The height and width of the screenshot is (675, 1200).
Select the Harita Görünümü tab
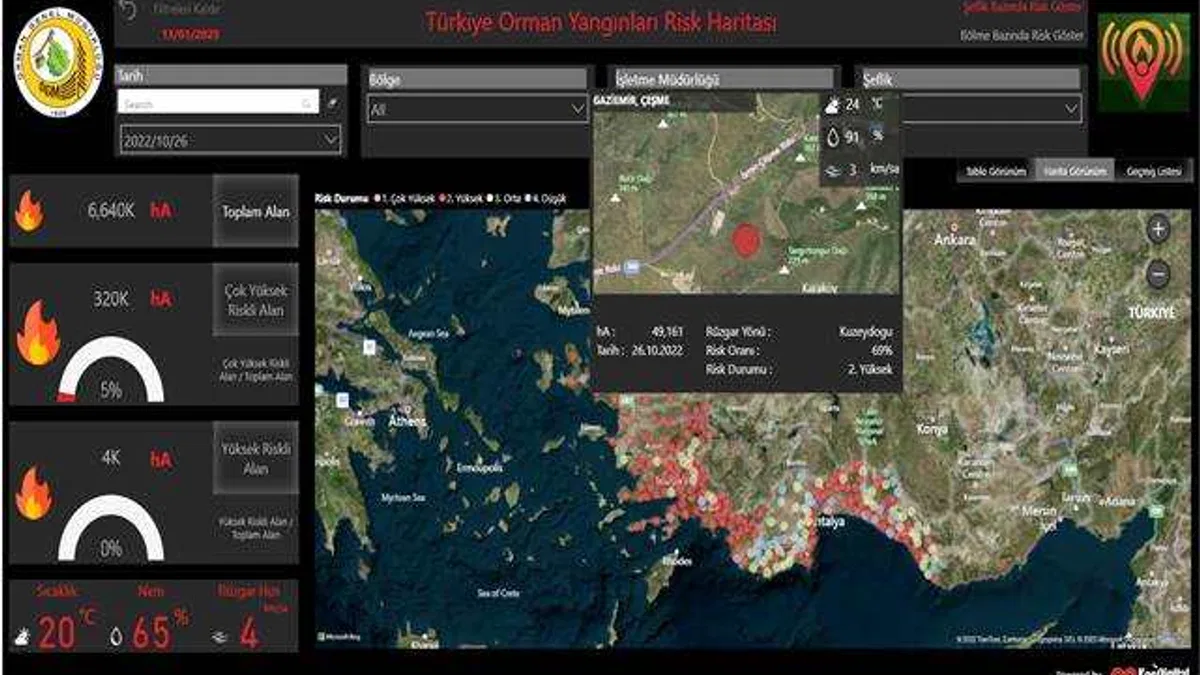[x=1074, y=171]
